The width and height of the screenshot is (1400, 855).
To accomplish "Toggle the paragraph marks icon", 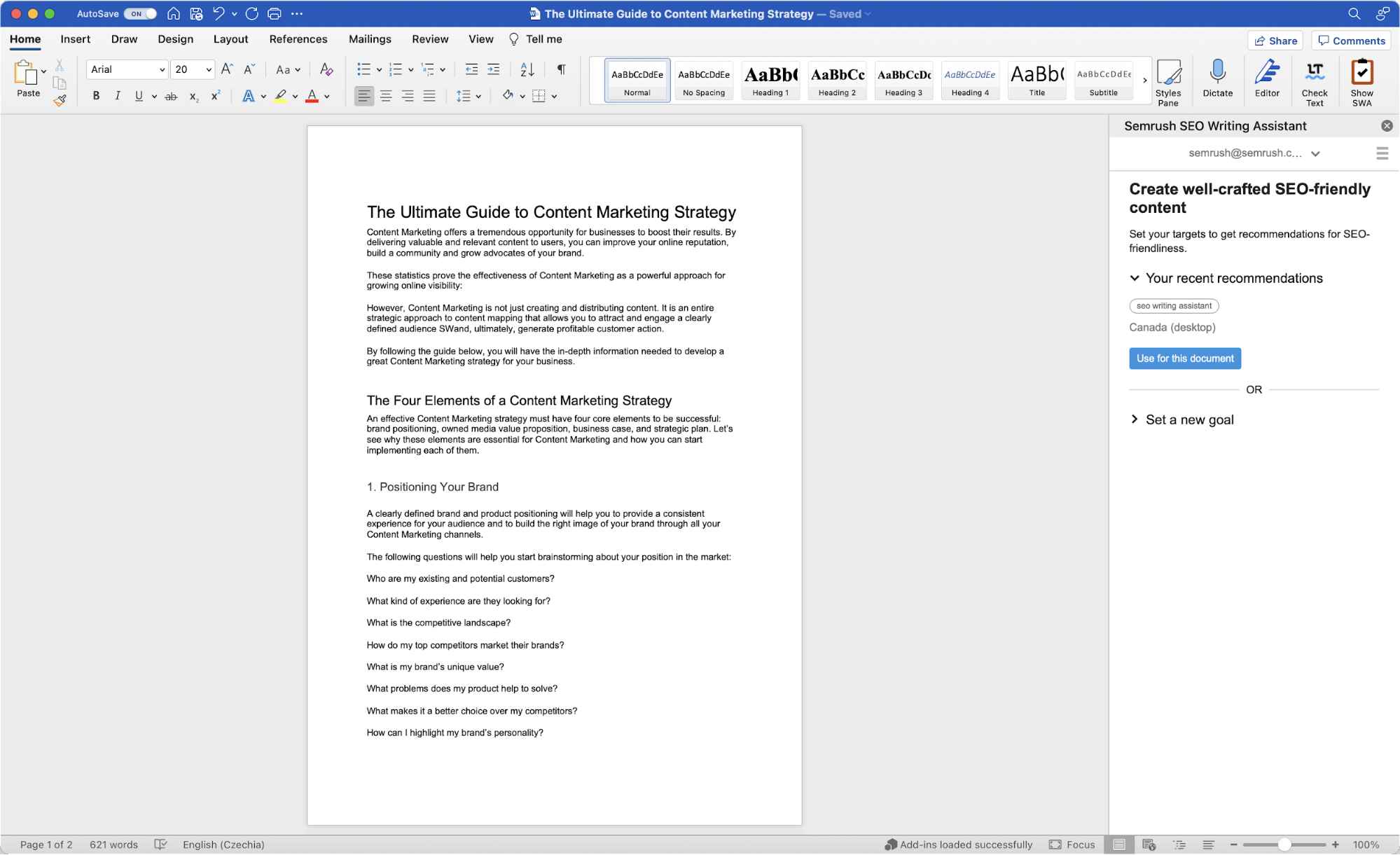I will click(560, 69).
